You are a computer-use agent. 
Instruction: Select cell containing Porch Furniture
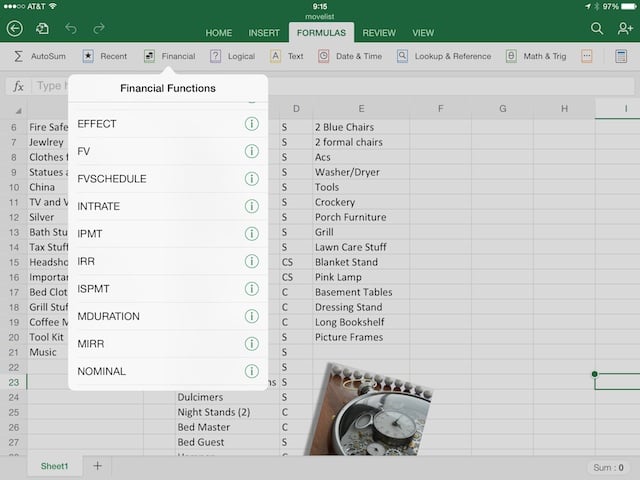361,217
